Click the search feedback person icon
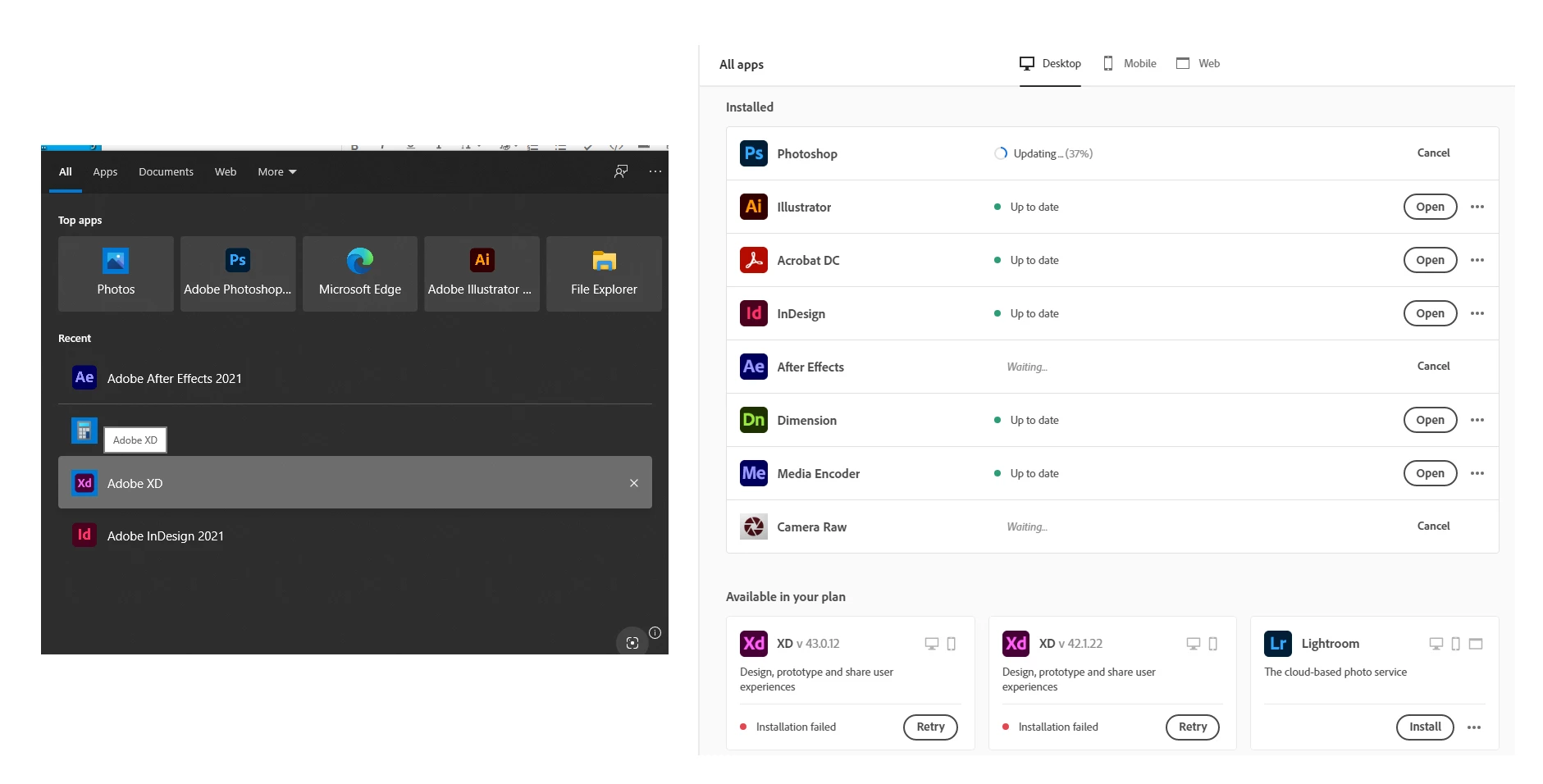 pyautogui.click(x=621, y=171)
